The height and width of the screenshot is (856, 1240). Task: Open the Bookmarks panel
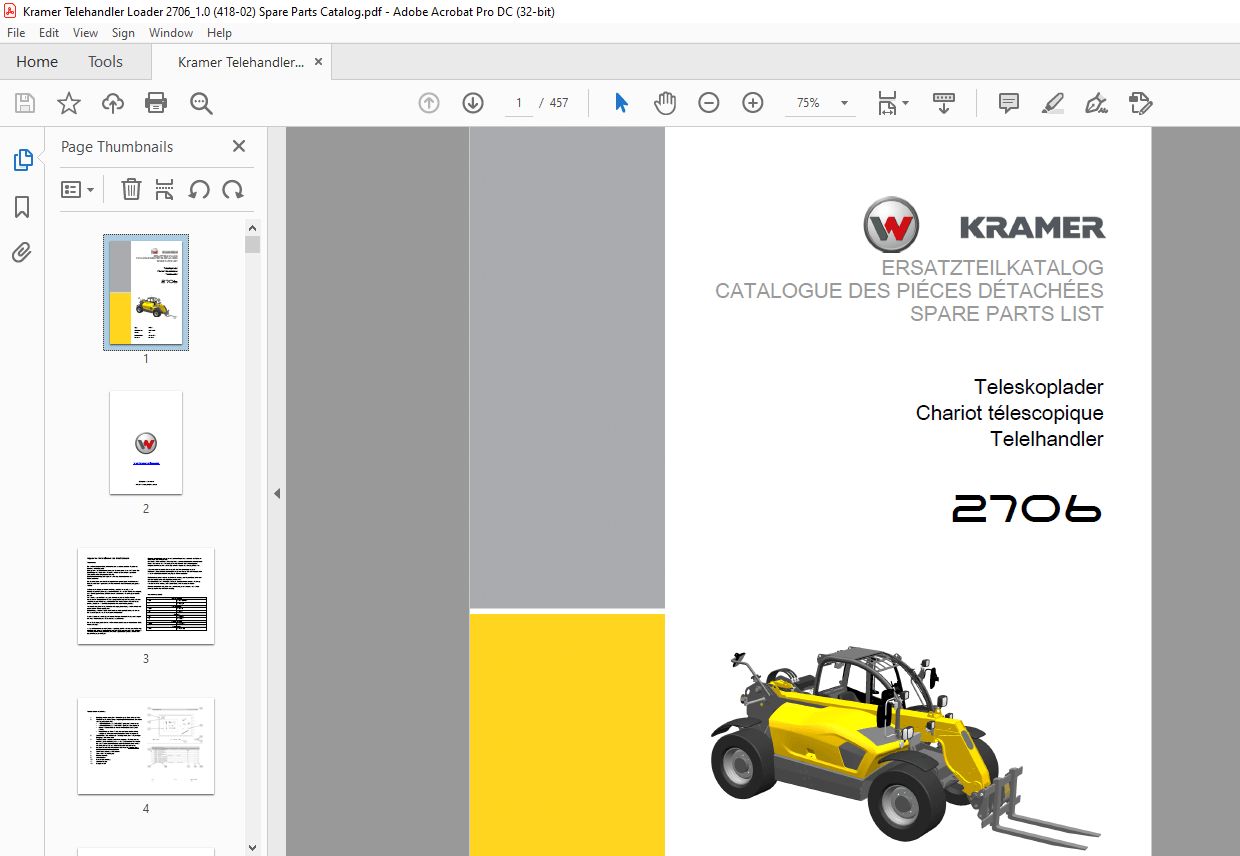pos(22,206)
